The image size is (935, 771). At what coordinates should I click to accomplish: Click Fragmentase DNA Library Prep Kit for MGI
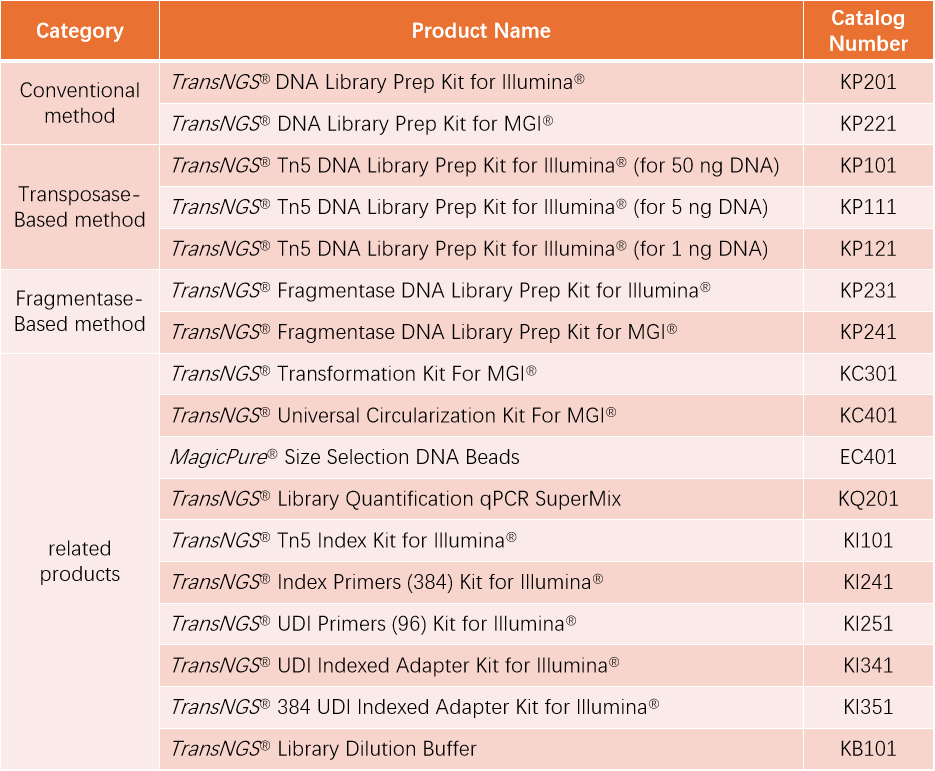(x=424, y=332)
